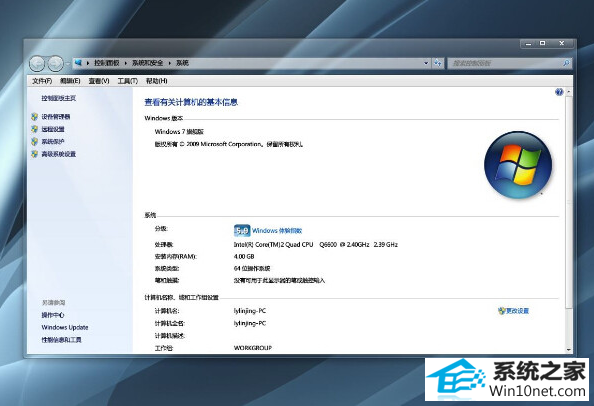Open the address bar history dropdown
This screenshot has width=594, height=406.
tap(426, 63)
